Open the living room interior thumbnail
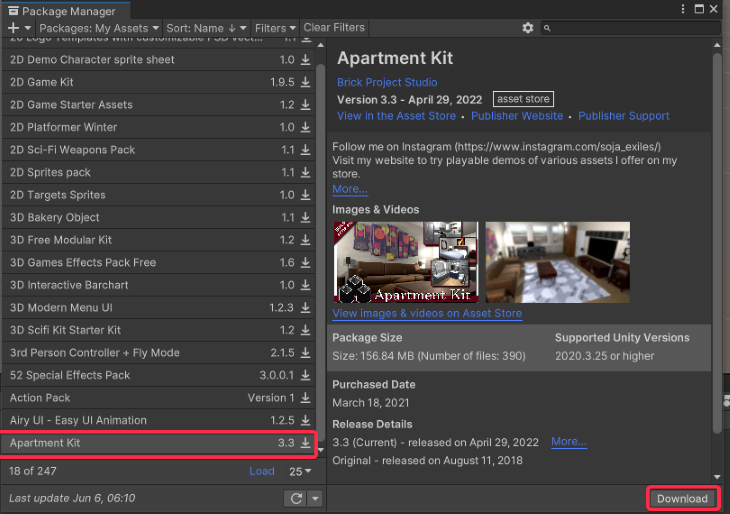730x514 pixels. click(x=558, y=262)
